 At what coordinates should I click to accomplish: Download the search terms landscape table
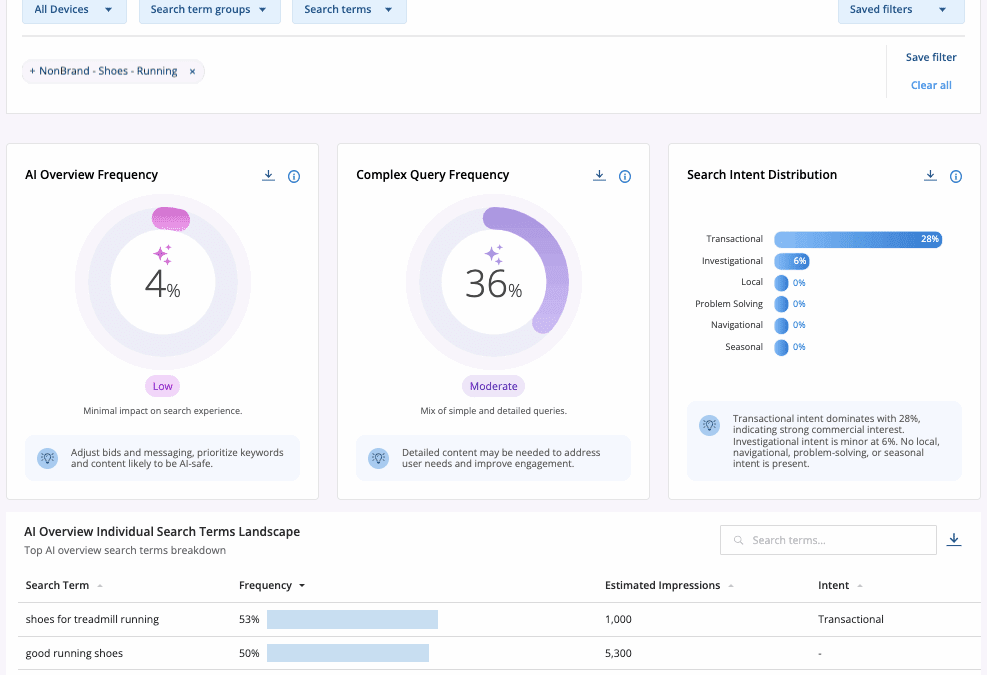click(x=954, y=540)
